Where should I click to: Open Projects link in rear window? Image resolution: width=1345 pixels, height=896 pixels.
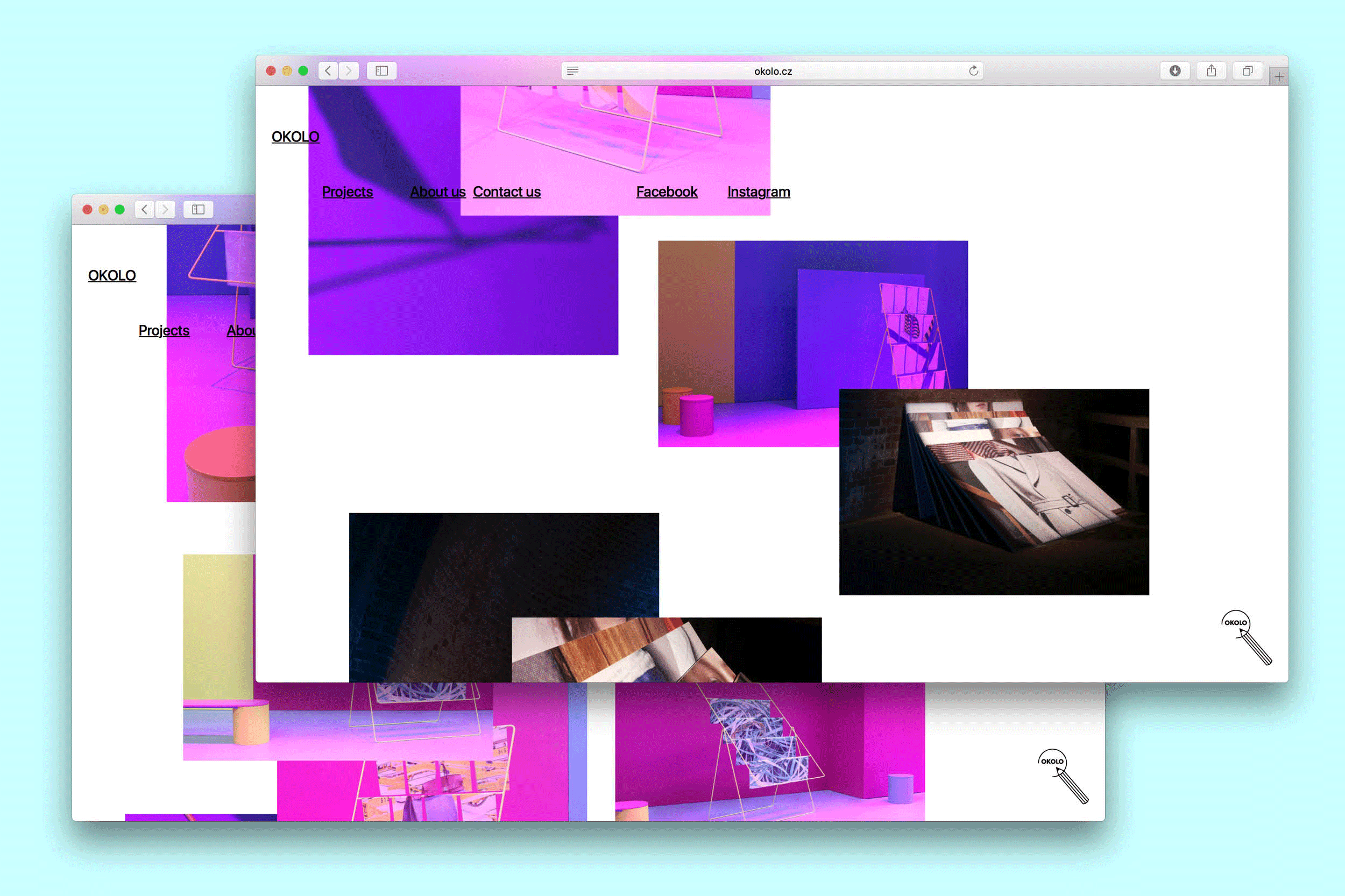point(164,331)
